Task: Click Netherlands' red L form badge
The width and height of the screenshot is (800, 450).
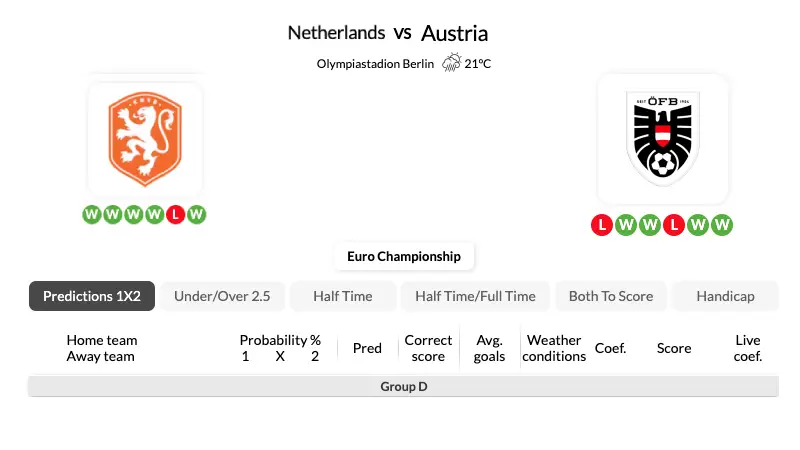Action: click(175, 214)
